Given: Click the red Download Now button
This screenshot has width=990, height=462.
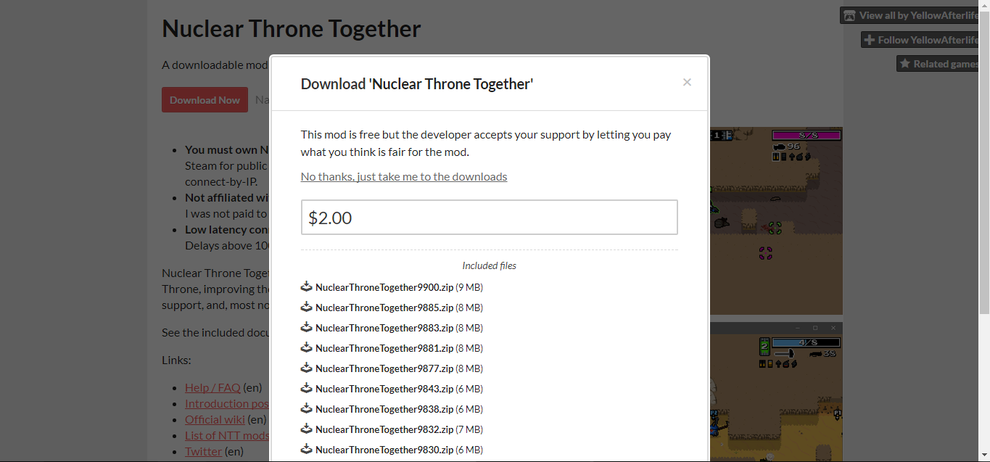Looking at the screenshot, I should 205,100.
